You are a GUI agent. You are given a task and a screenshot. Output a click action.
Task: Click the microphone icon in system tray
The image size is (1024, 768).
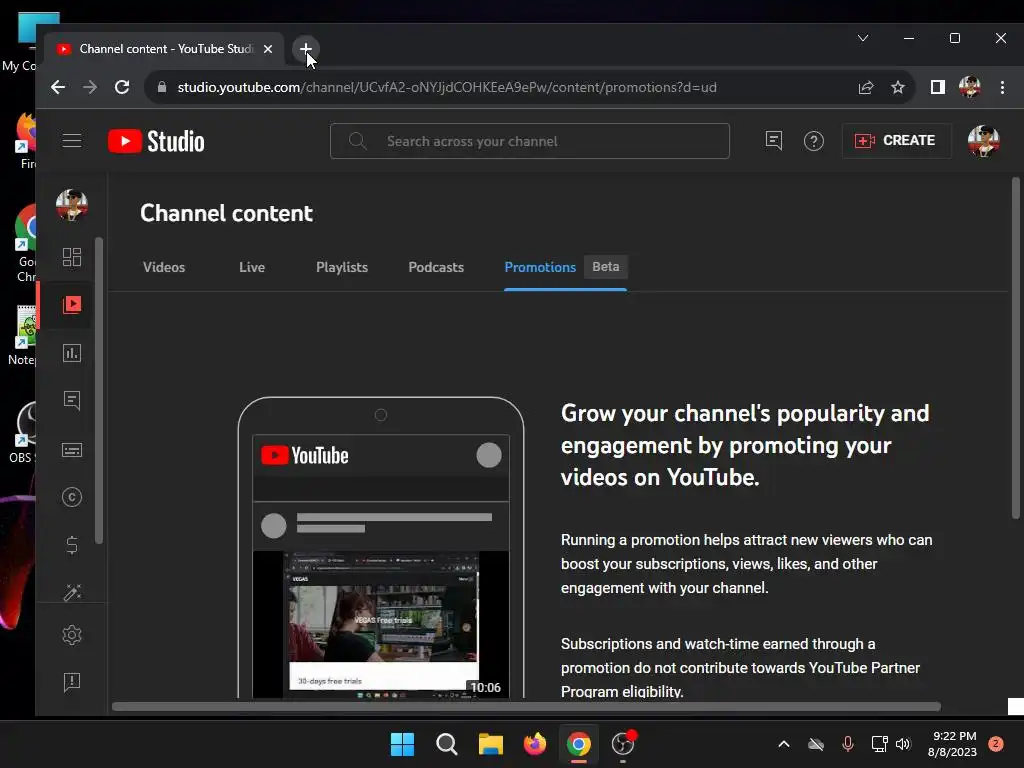848,744
